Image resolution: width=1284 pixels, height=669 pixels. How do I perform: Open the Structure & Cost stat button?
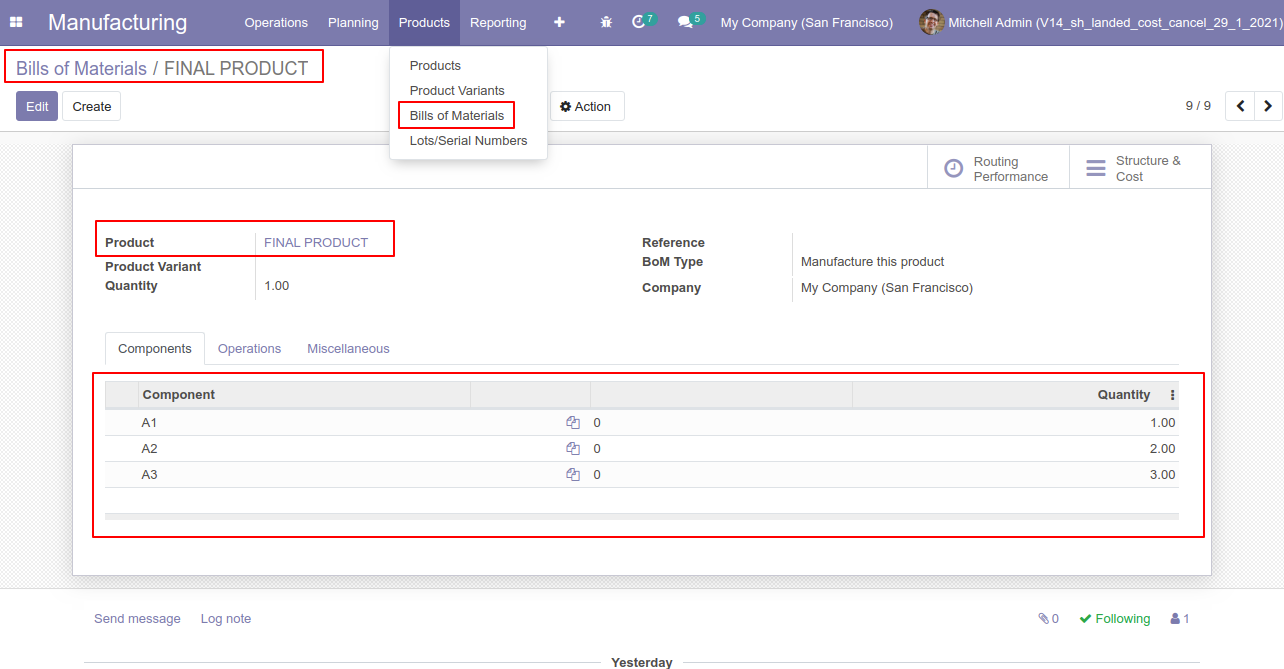coord(1140,169)
